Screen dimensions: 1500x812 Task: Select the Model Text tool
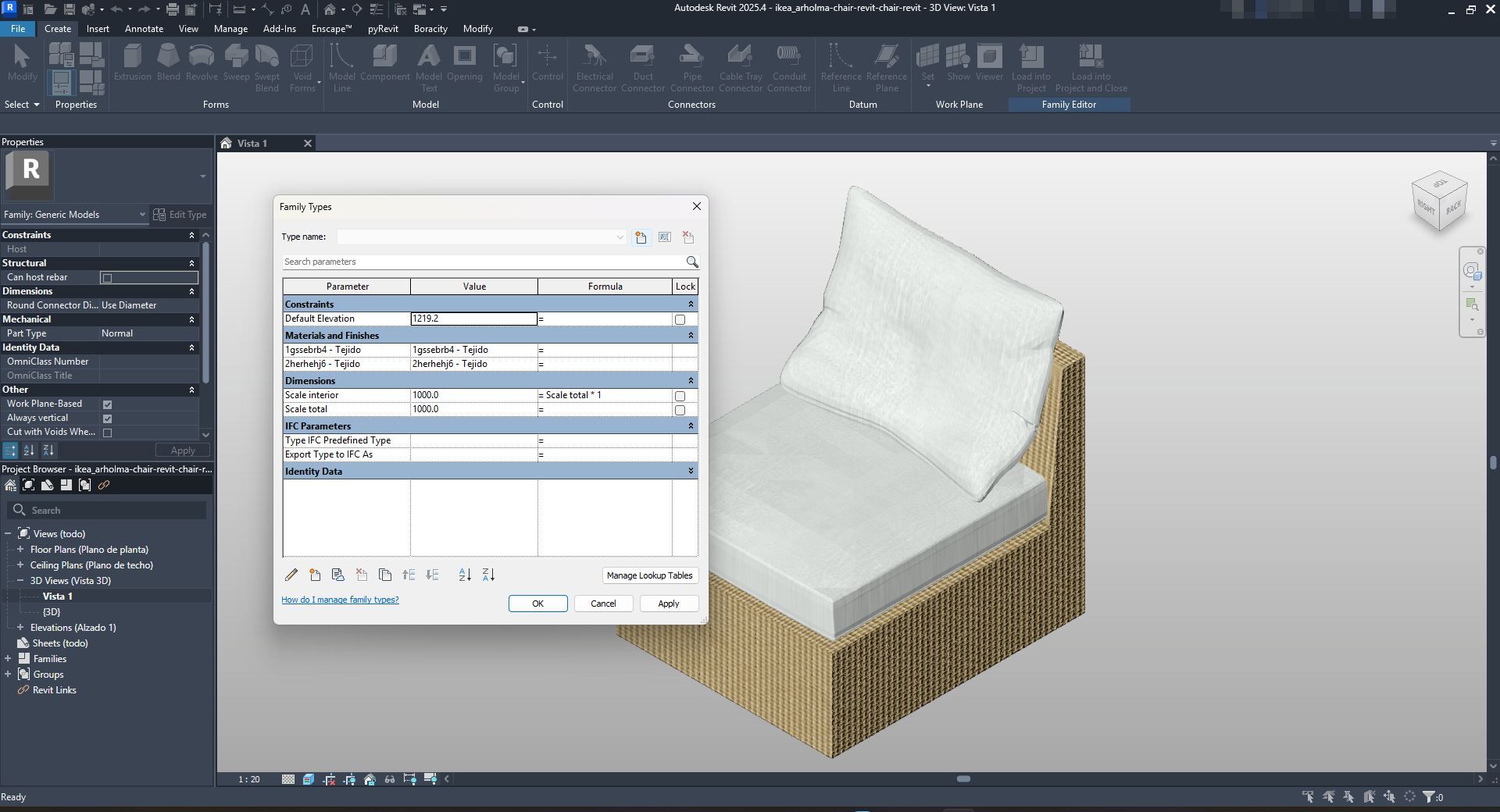[428, 68]
